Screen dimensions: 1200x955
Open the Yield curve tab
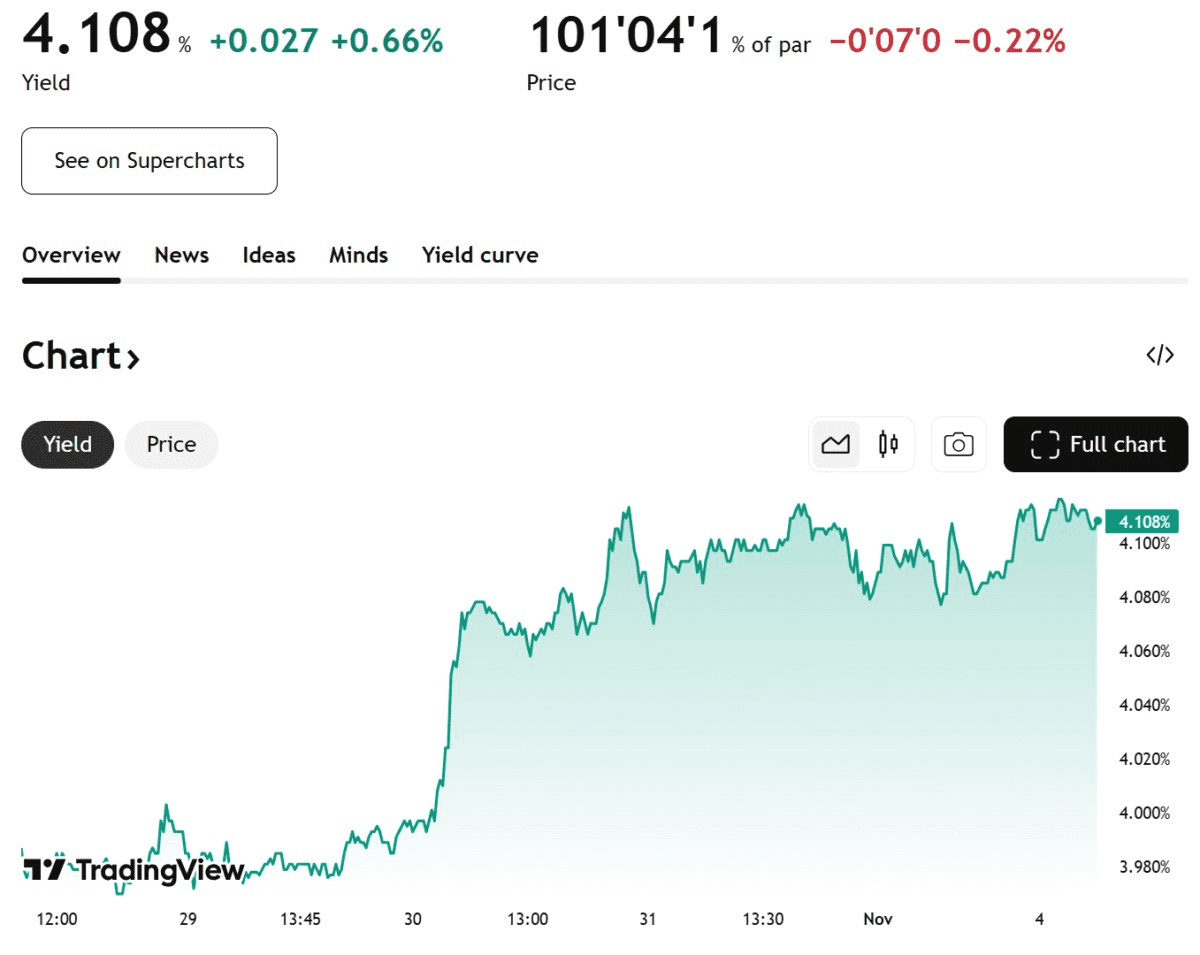click(480, 255)
